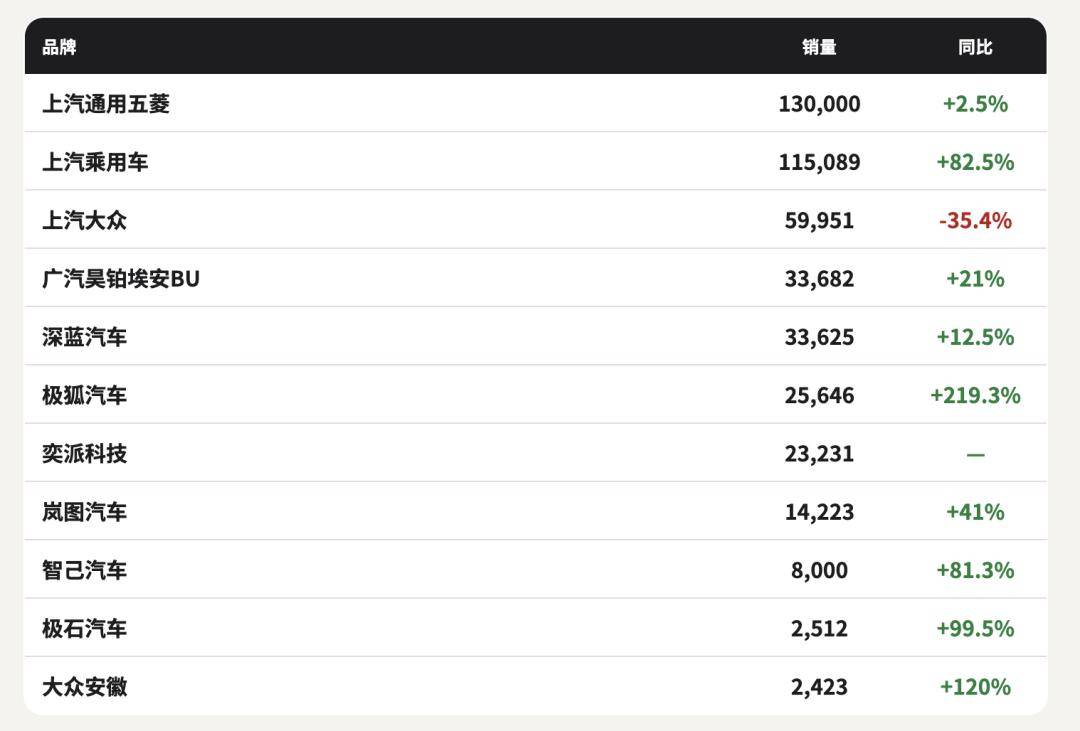Select the +120% value for 大众安徽
Viewport: 1080px width, 731px height.
coord(975,687)
